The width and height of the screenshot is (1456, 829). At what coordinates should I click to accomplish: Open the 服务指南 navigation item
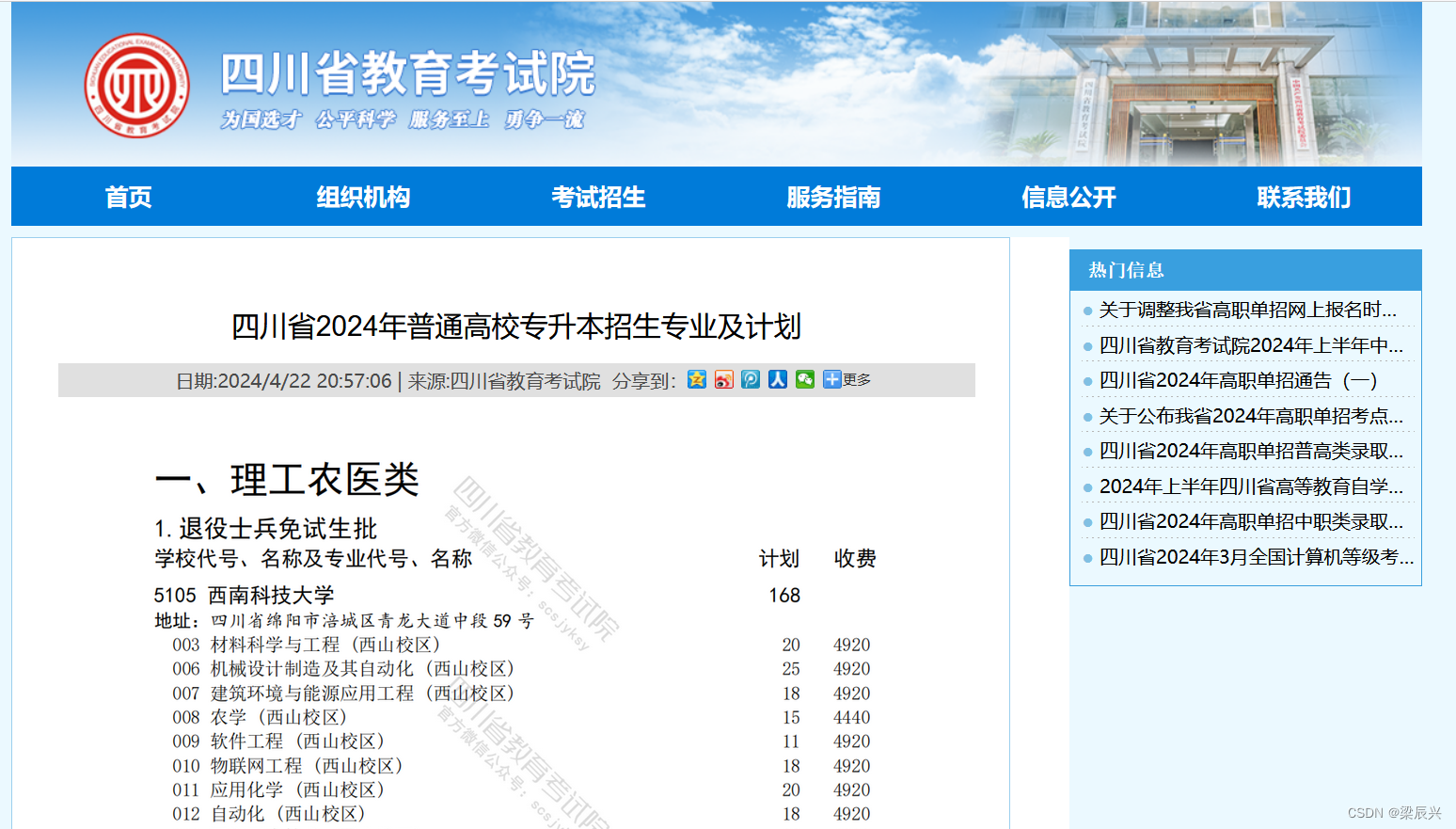click(834, 197)
